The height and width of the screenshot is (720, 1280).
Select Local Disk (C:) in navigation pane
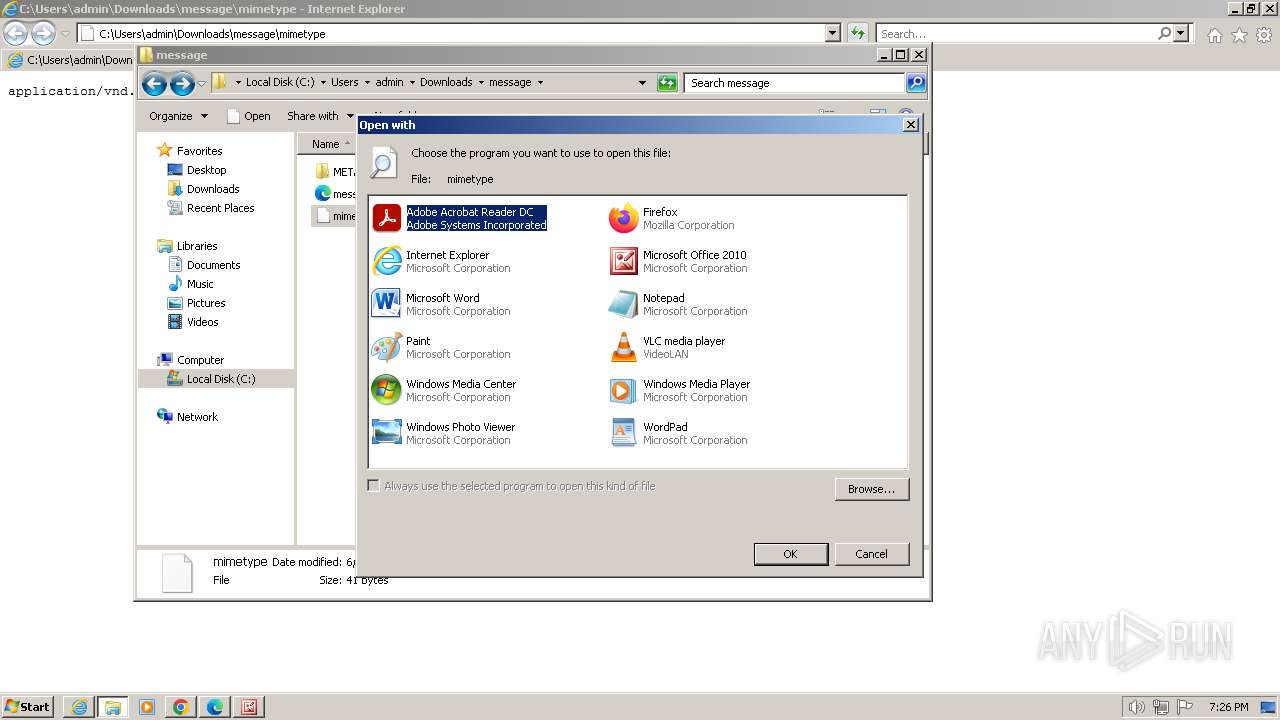pyautogui.click(x=220, y=379)
